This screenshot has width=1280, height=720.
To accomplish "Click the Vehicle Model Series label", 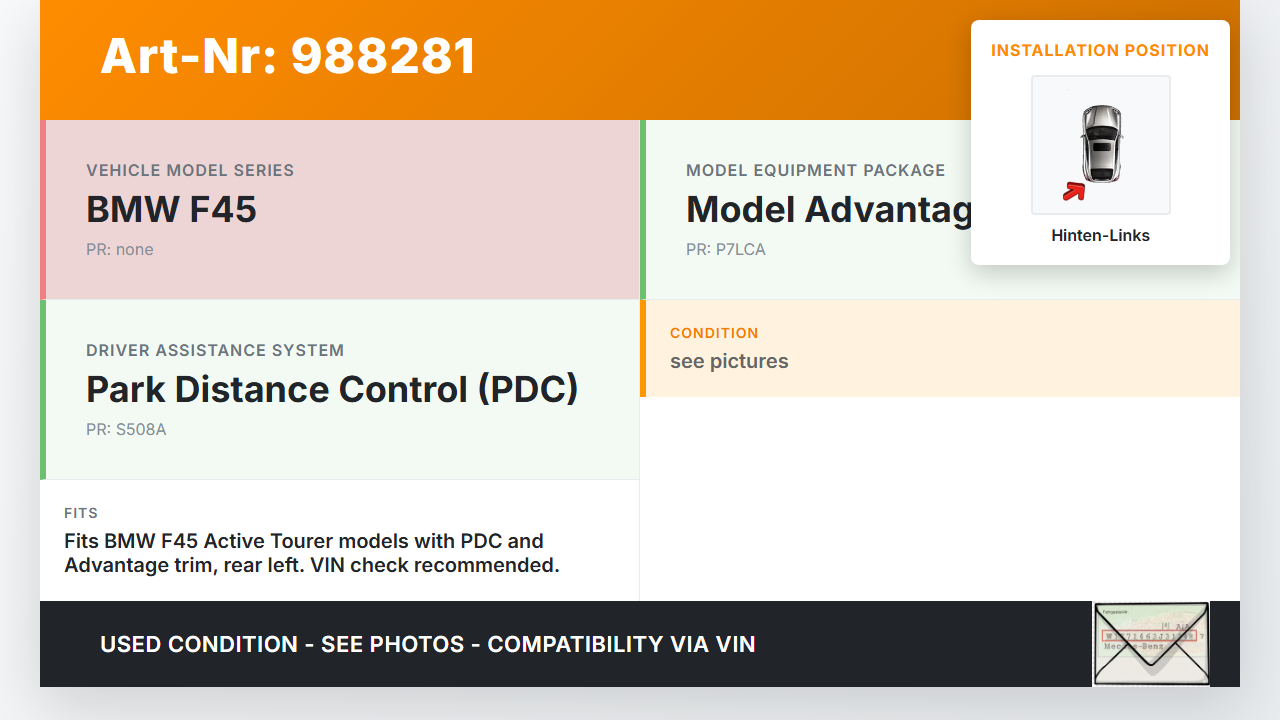I will tap(190, 171).
